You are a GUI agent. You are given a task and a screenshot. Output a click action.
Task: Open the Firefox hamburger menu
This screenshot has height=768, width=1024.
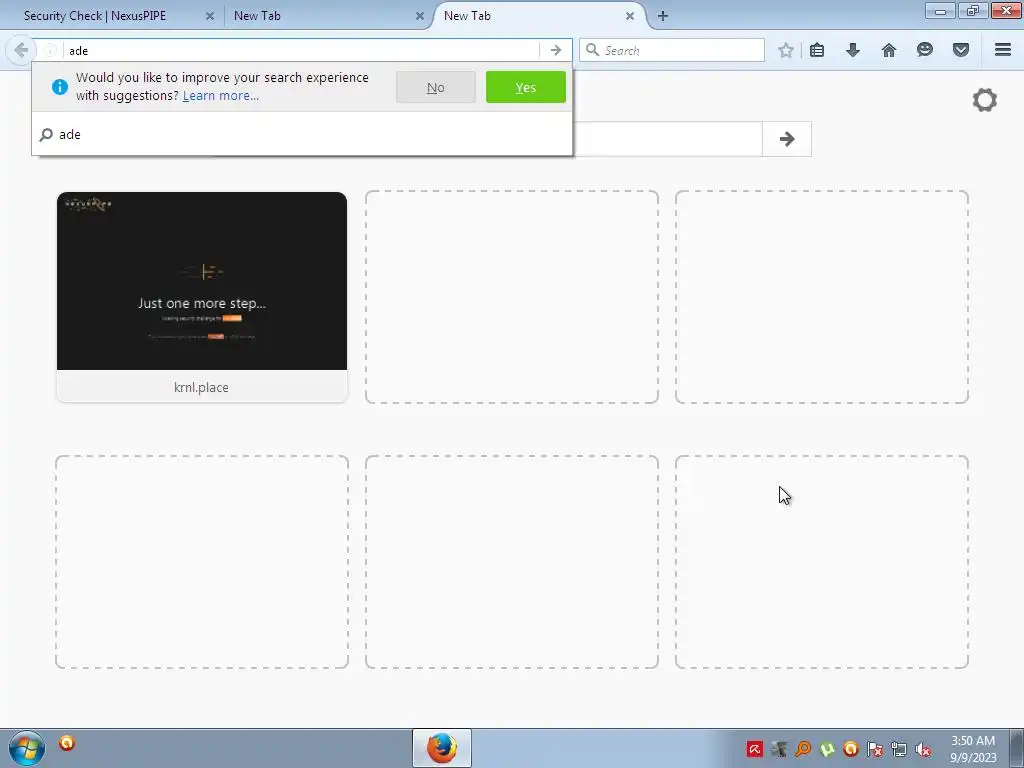tap(1003, 50)
